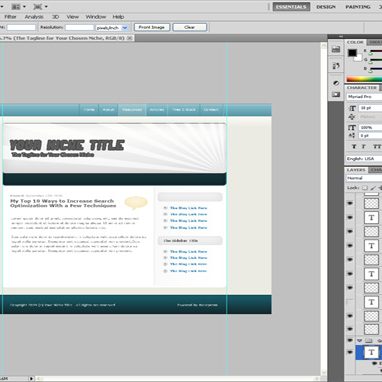This screenshot has width=382, height=382.
Task: Click the foreground color black swatch
Action: pyautogui.click(x=352, y=53)
